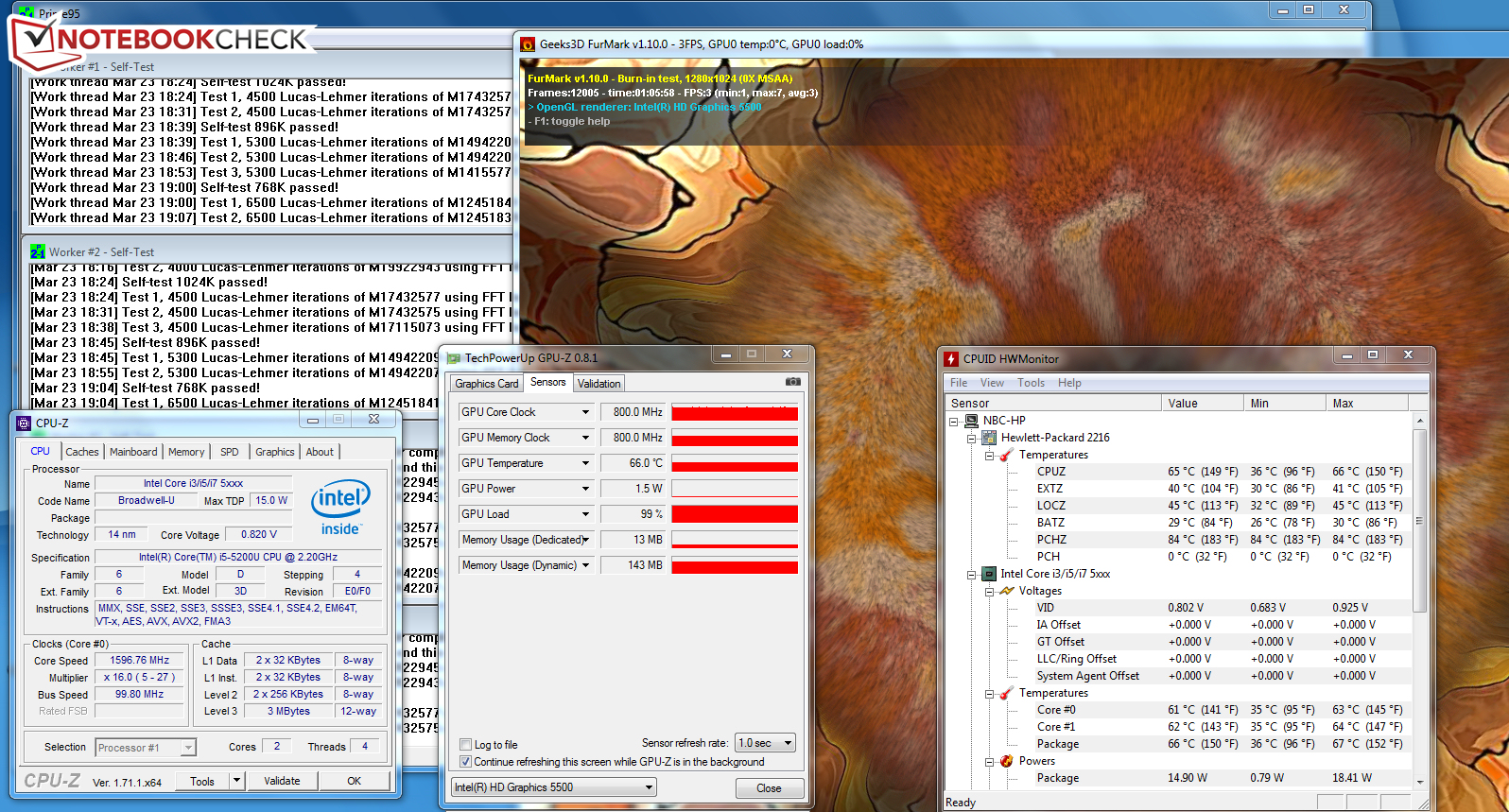Click the Hewlett-Packard 2216 motherboard icon
Image resolution: width=1509 pixels, height=812 pixels.
click(x=989, y=438)
